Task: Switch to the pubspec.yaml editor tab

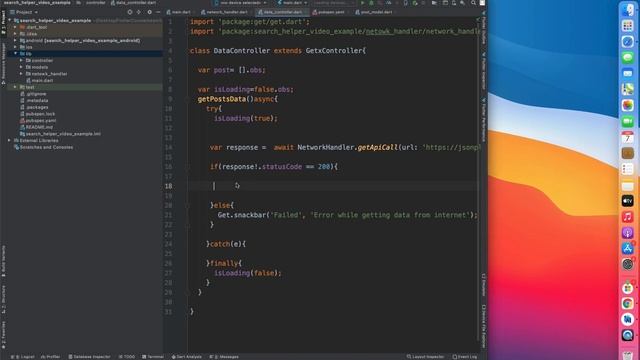Action: [329, 12]
